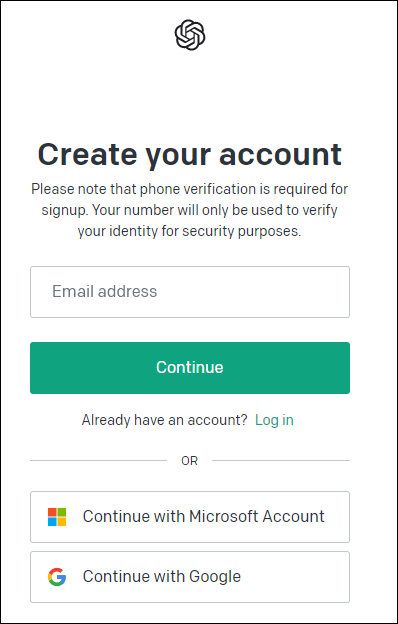Choose Continue with Microsoft Account
This screenshot has height=624, width=398.
190,517
